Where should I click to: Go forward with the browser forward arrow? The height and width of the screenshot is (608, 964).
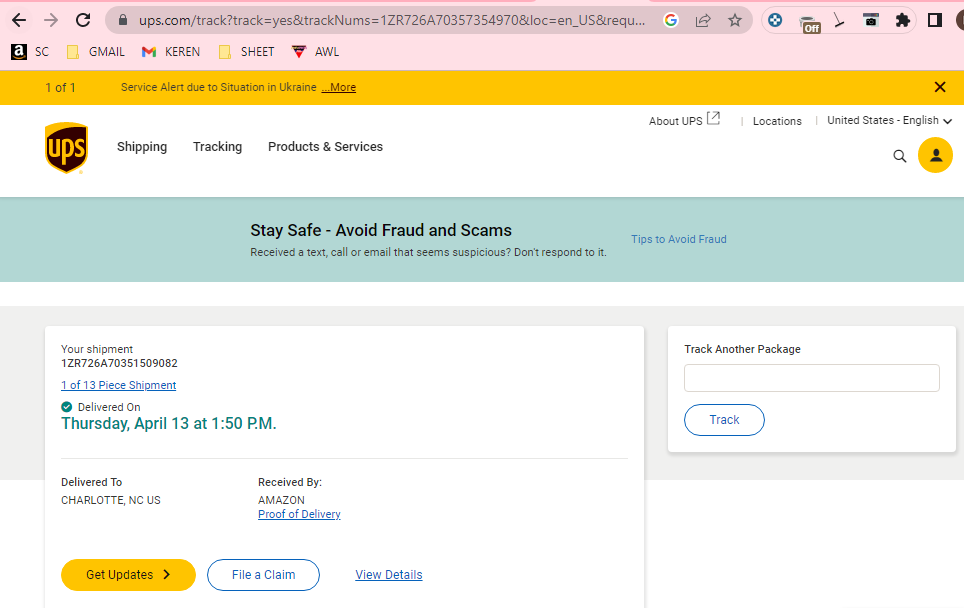coord(51,20)
